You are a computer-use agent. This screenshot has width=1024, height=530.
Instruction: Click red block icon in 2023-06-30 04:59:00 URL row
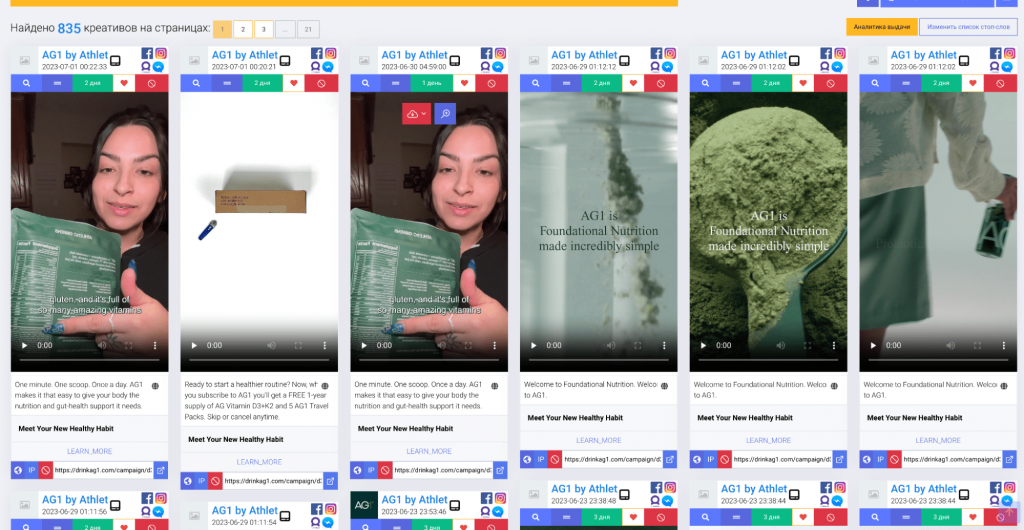click(385, 470)
